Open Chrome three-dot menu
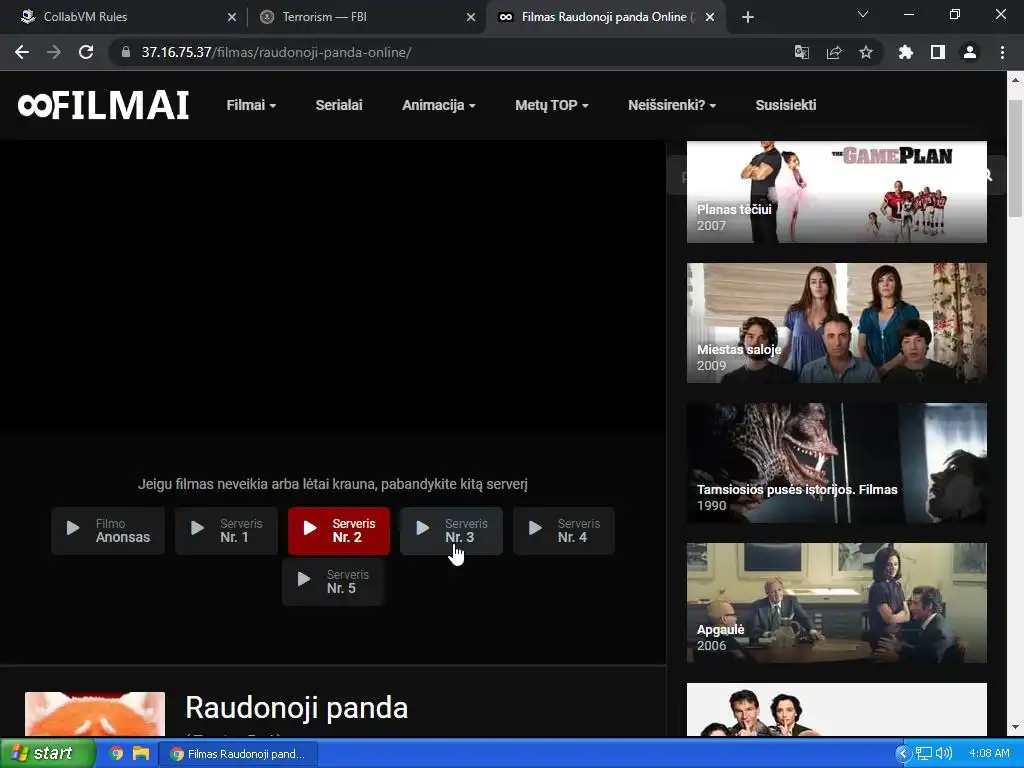The image size is (1024, 768). [x=1002, y=52]
